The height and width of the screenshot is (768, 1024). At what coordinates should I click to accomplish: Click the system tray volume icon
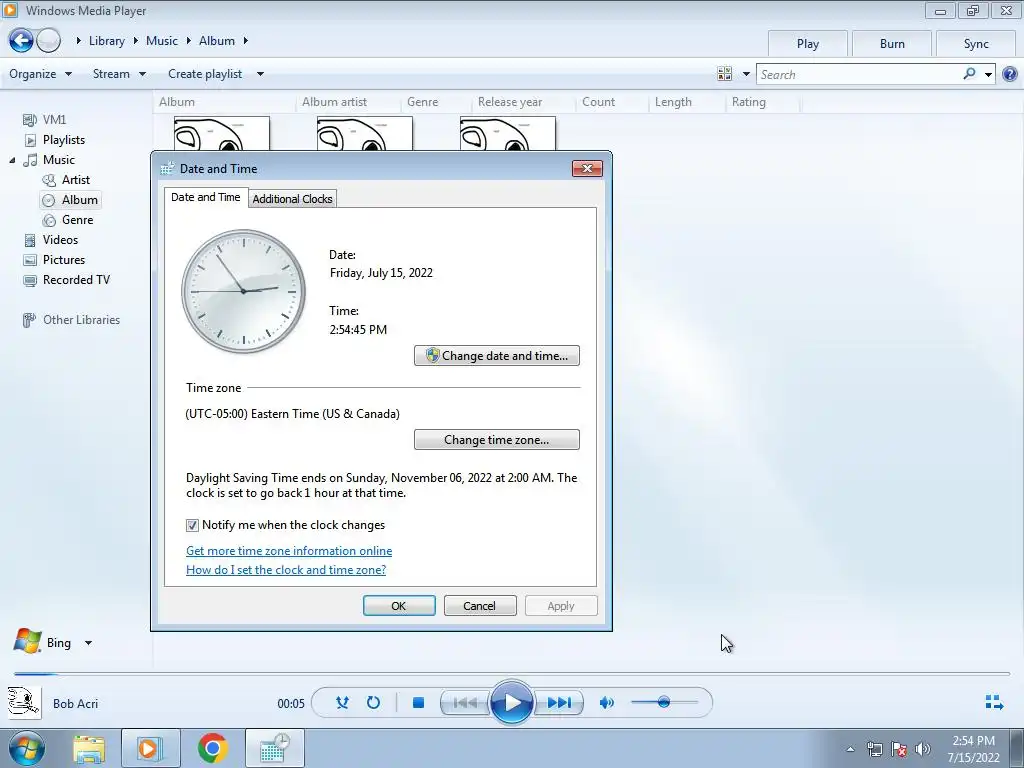tap(923, 749)
